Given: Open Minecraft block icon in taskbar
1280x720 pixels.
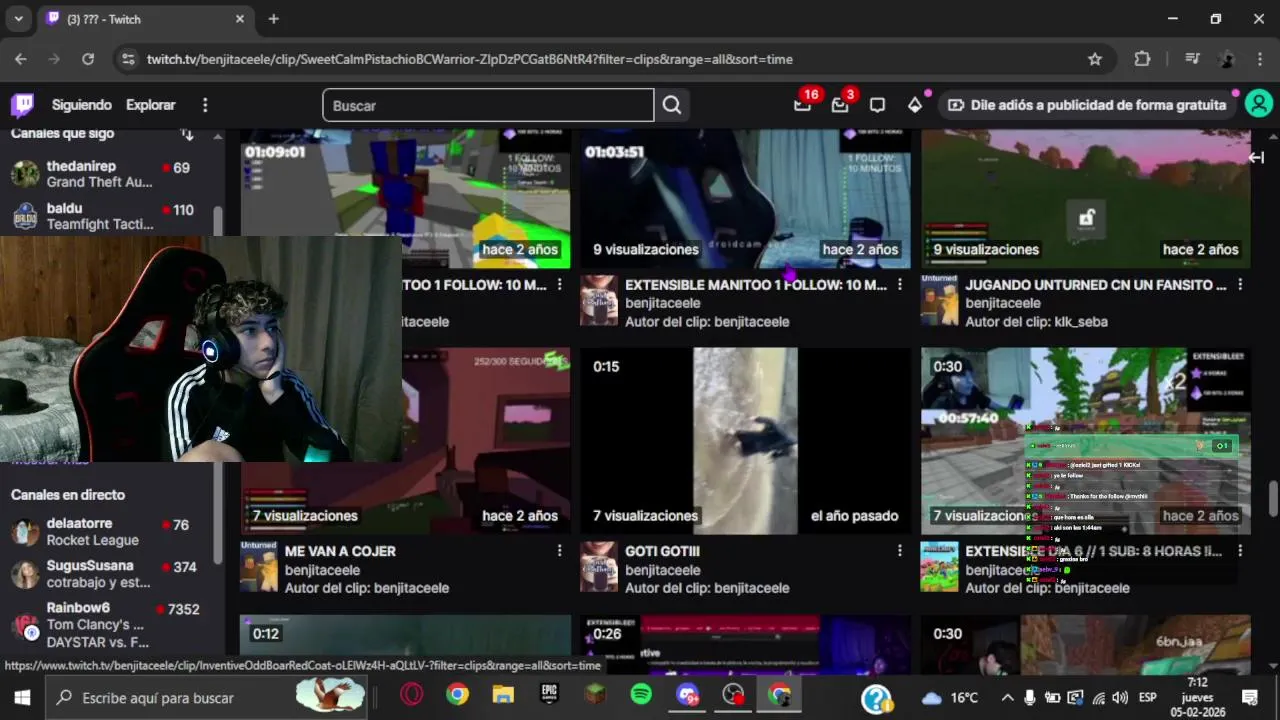Looking at the screenshot, I should point(595,695).
